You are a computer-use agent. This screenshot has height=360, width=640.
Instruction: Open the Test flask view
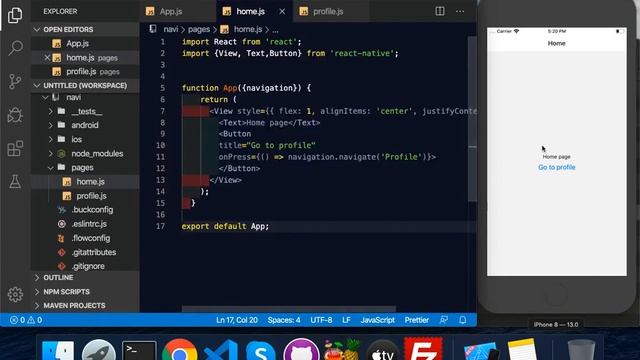tap(15, 182)
